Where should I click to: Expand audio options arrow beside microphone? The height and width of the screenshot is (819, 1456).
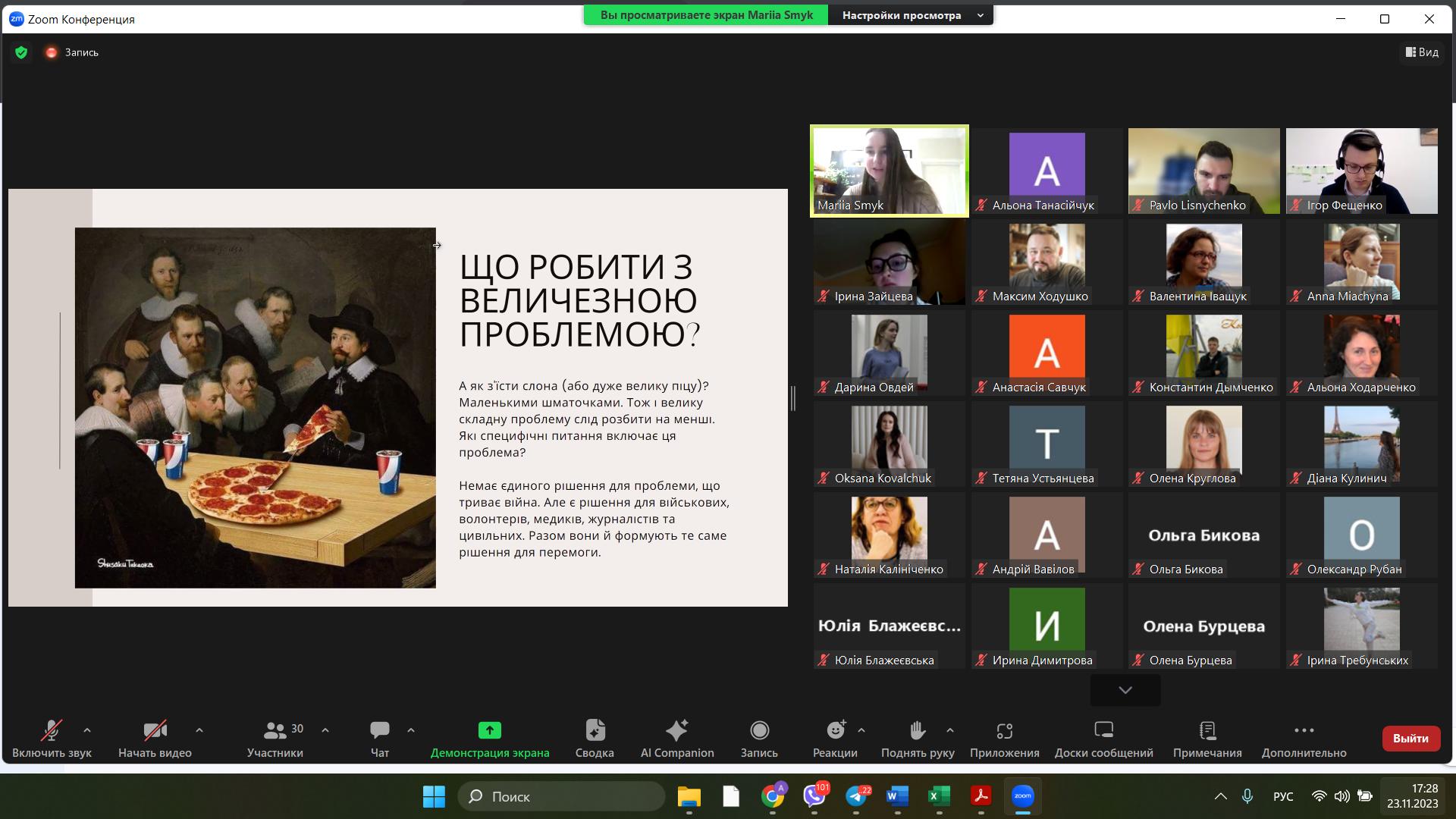pos(87,730)
